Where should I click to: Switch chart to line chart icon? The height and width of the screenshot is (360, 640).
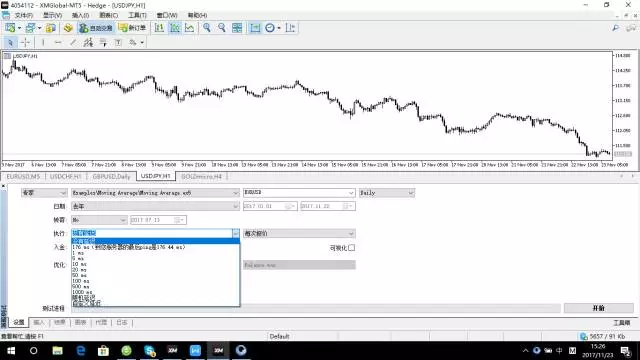[x=190, y=28]
